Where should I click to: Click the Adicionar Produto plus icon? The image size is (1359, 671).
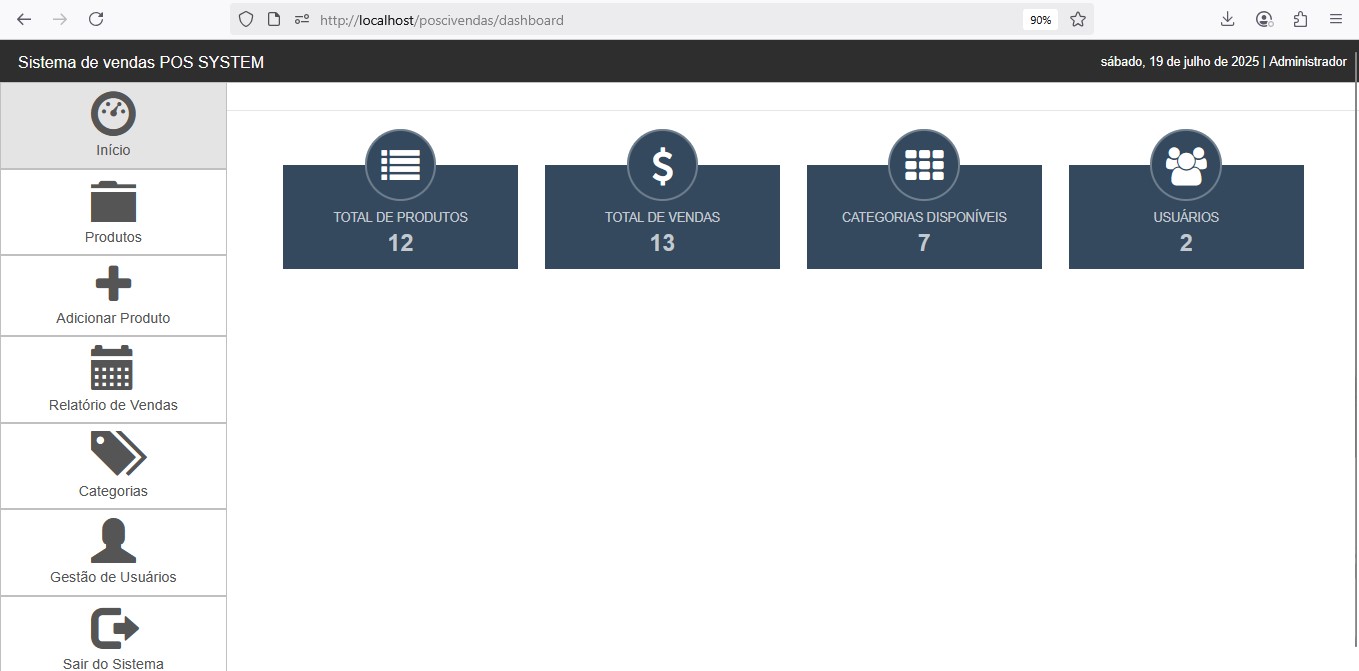pyautogui.click(x=113, y=285)
